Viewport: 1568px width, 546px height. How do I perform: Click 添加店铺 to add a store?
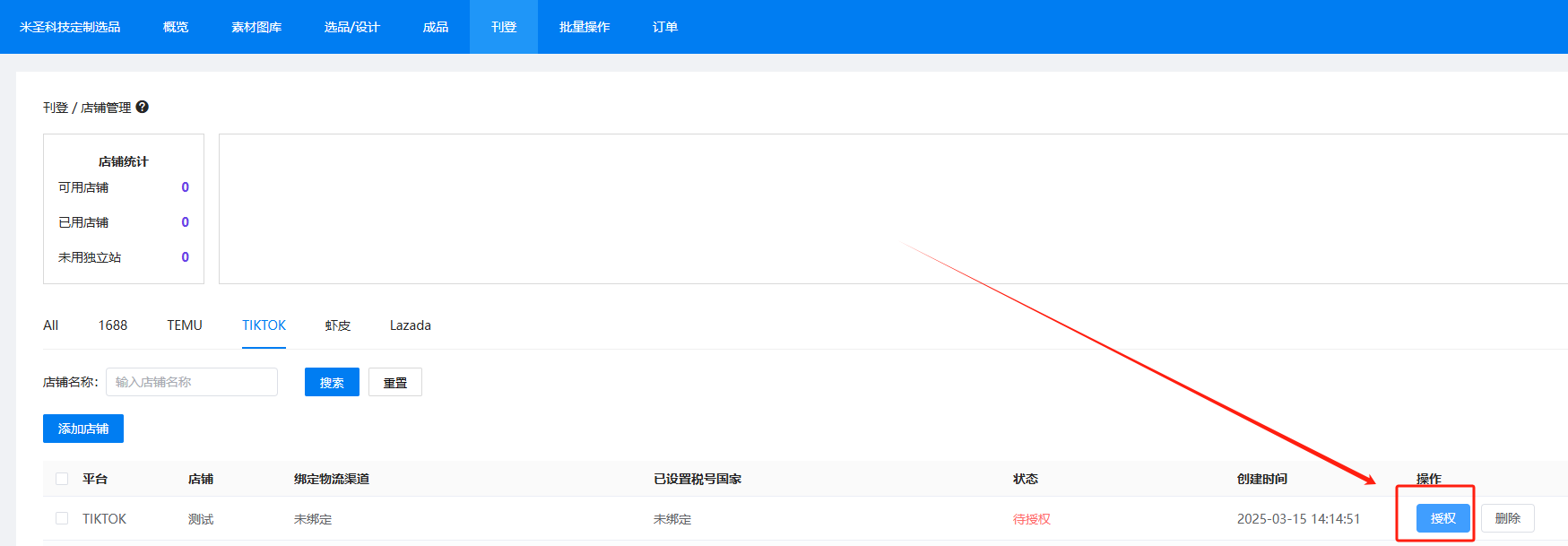tap(83, 429)
